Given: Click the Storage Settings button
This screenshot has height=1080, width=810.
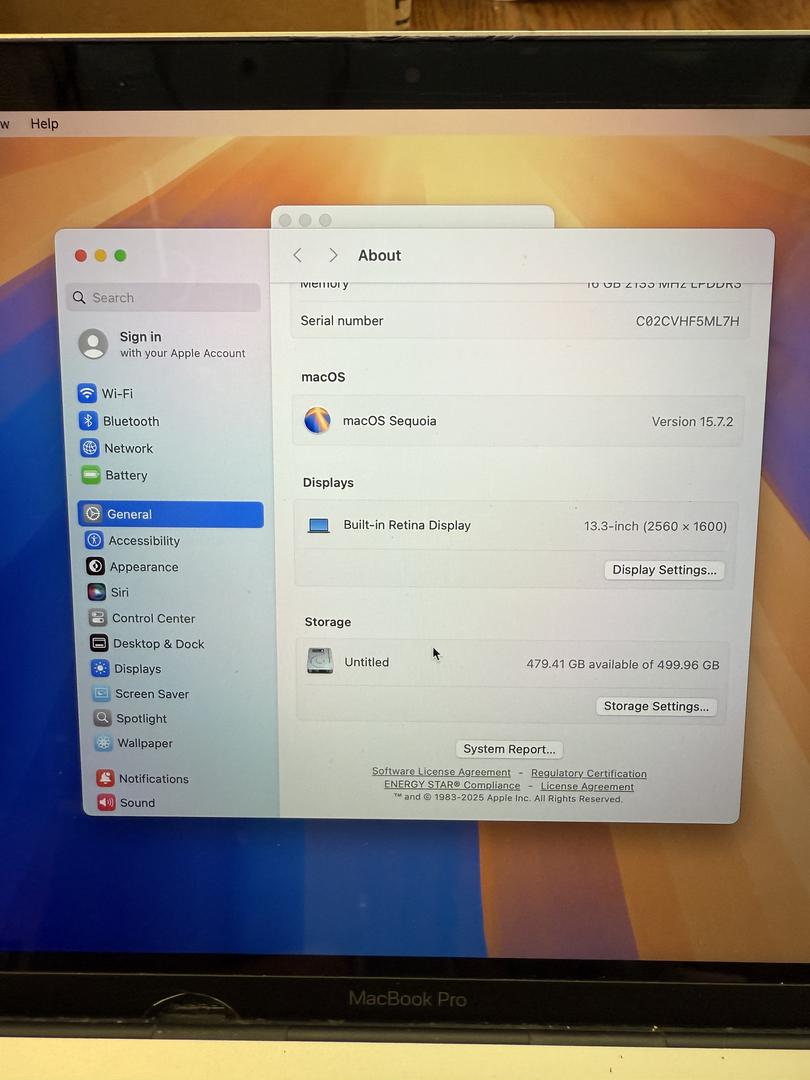Looking at the screenshot, I should tap(656, 706).
